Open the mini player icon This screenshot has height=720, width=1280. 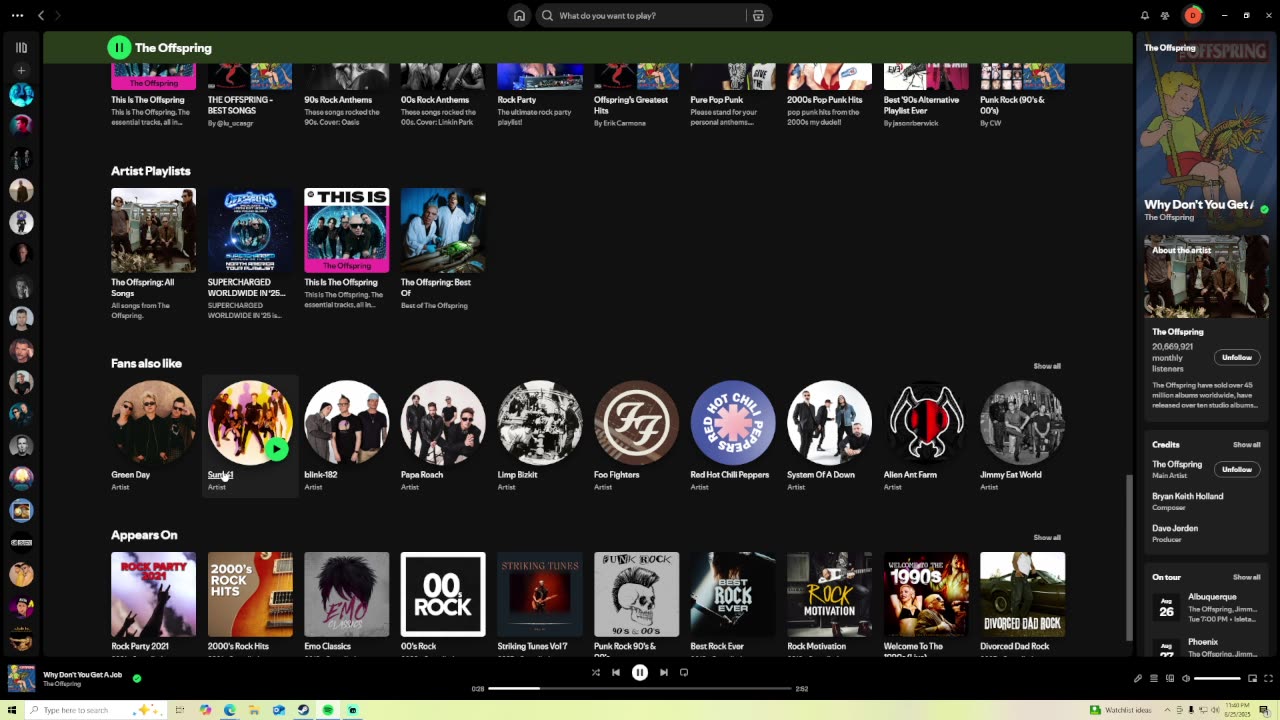[x=1252, y=679]
